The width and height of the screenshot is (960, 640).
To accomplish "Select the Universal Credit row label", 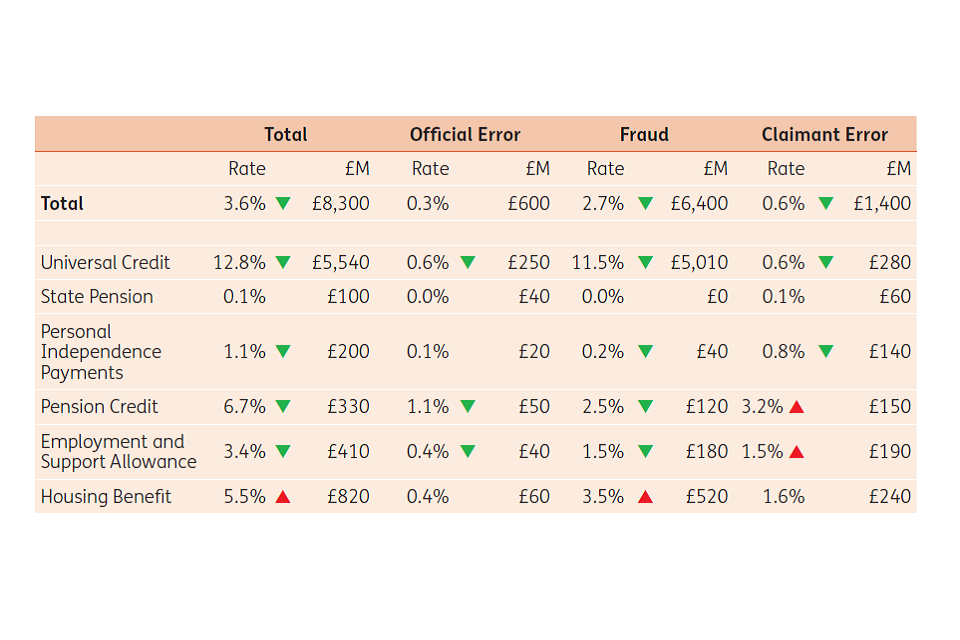I will coord(105,262).
